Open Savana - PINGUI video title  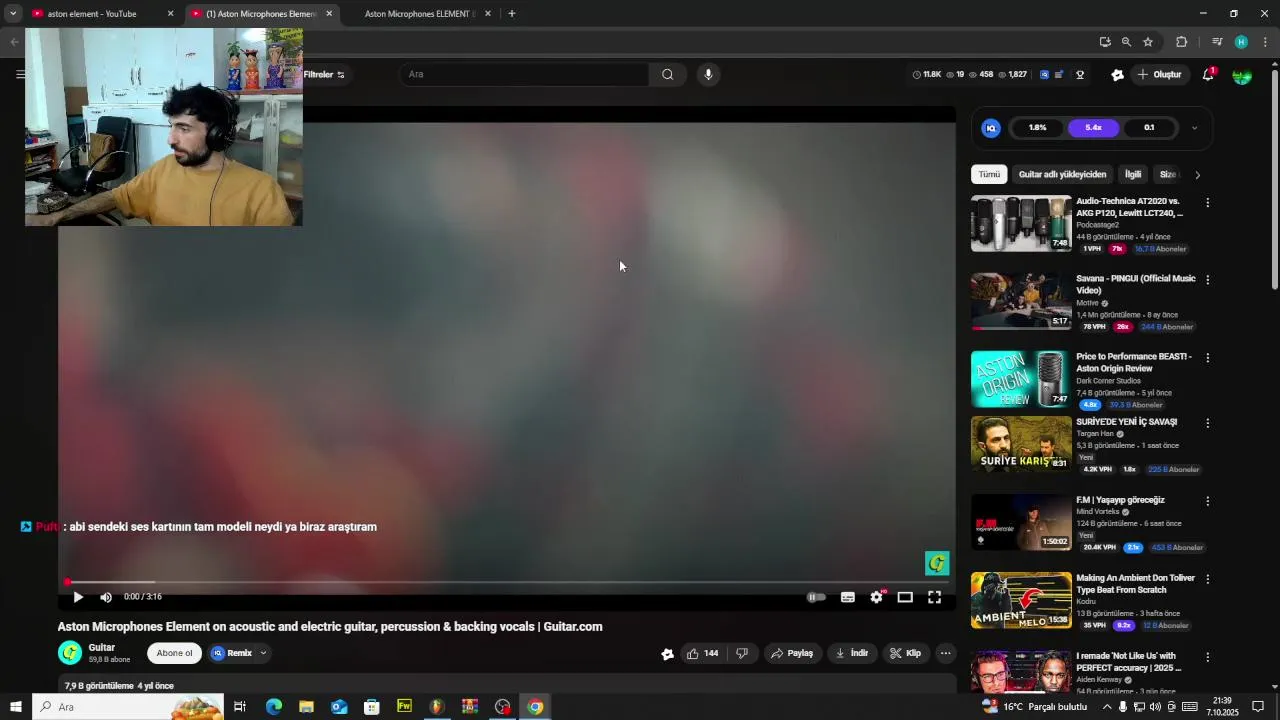coord(1135,284)
